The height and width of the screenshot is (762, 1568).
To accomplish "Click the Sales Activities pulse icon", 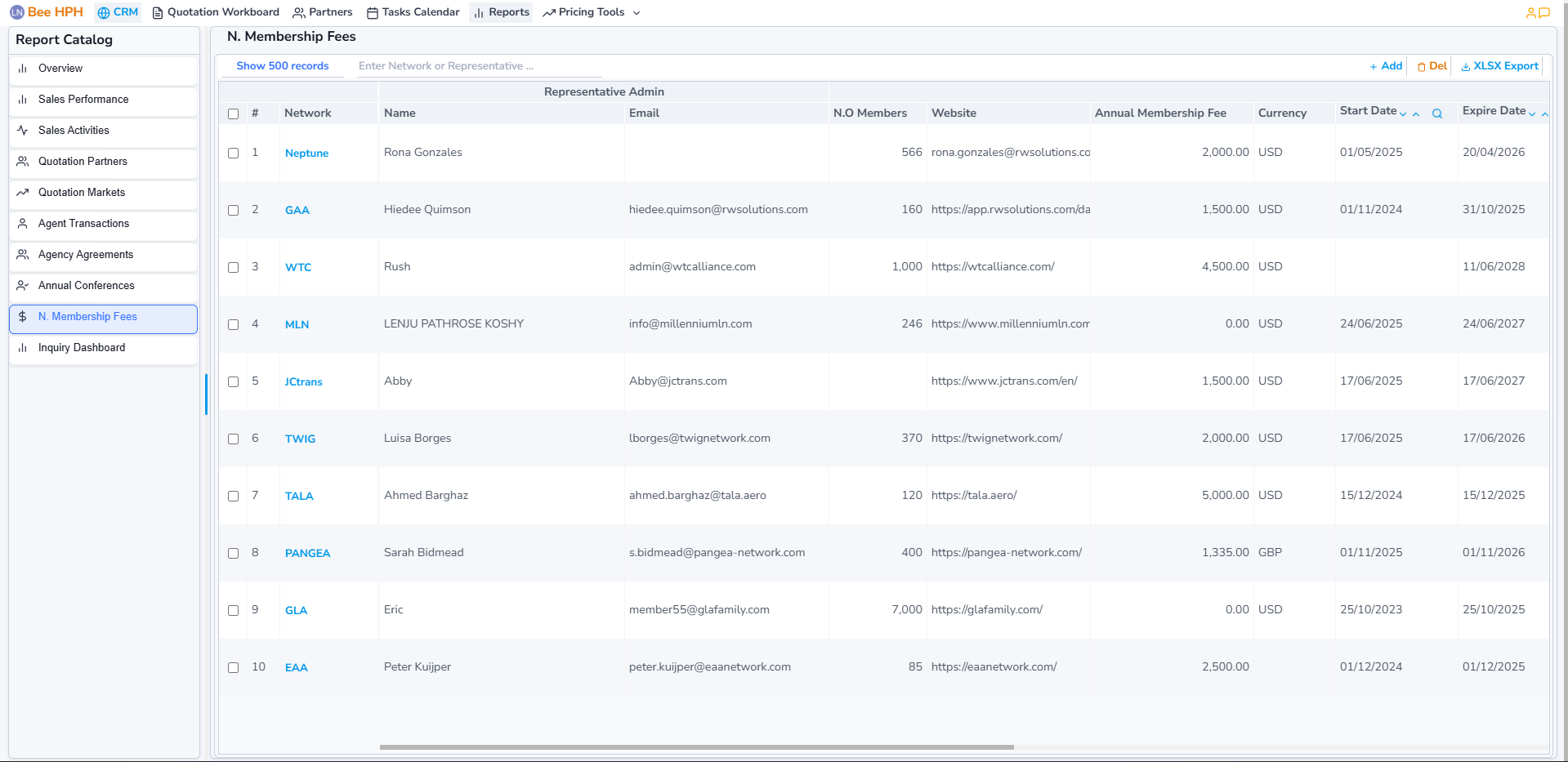I will (23, 131).
